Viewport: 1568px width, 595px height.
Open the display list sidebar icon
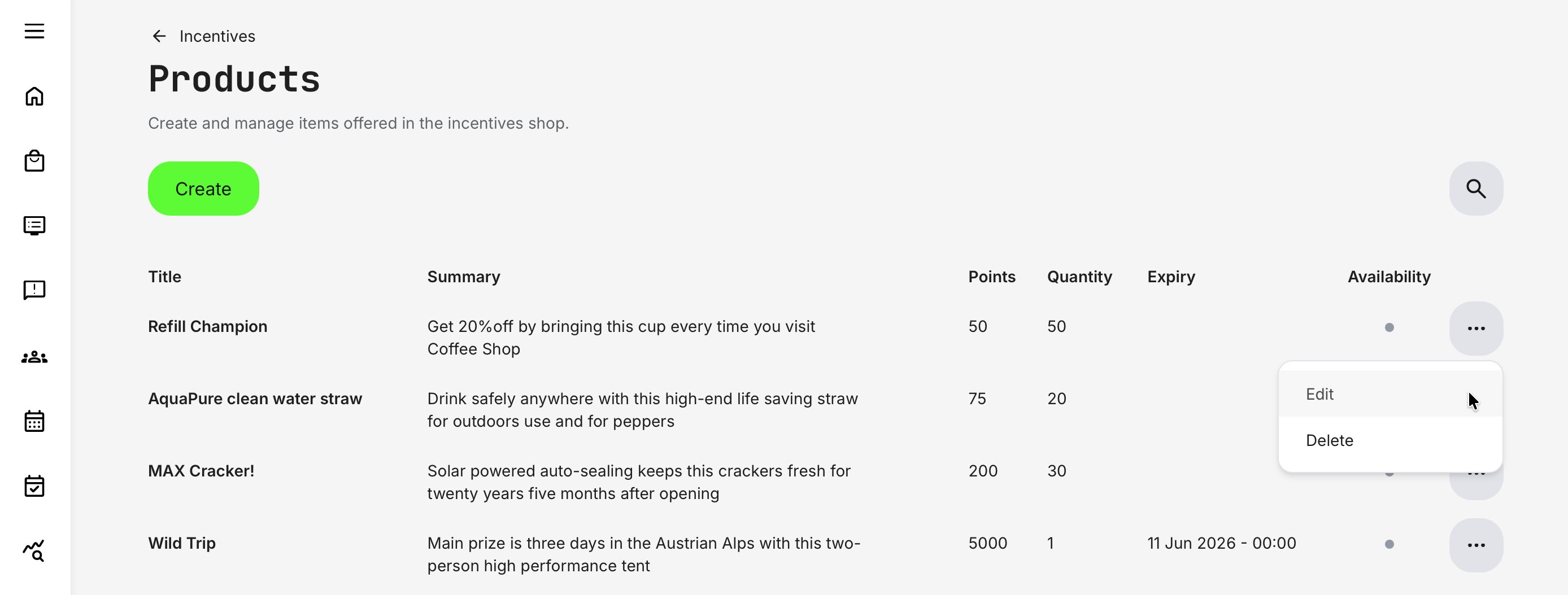(34, 226)
